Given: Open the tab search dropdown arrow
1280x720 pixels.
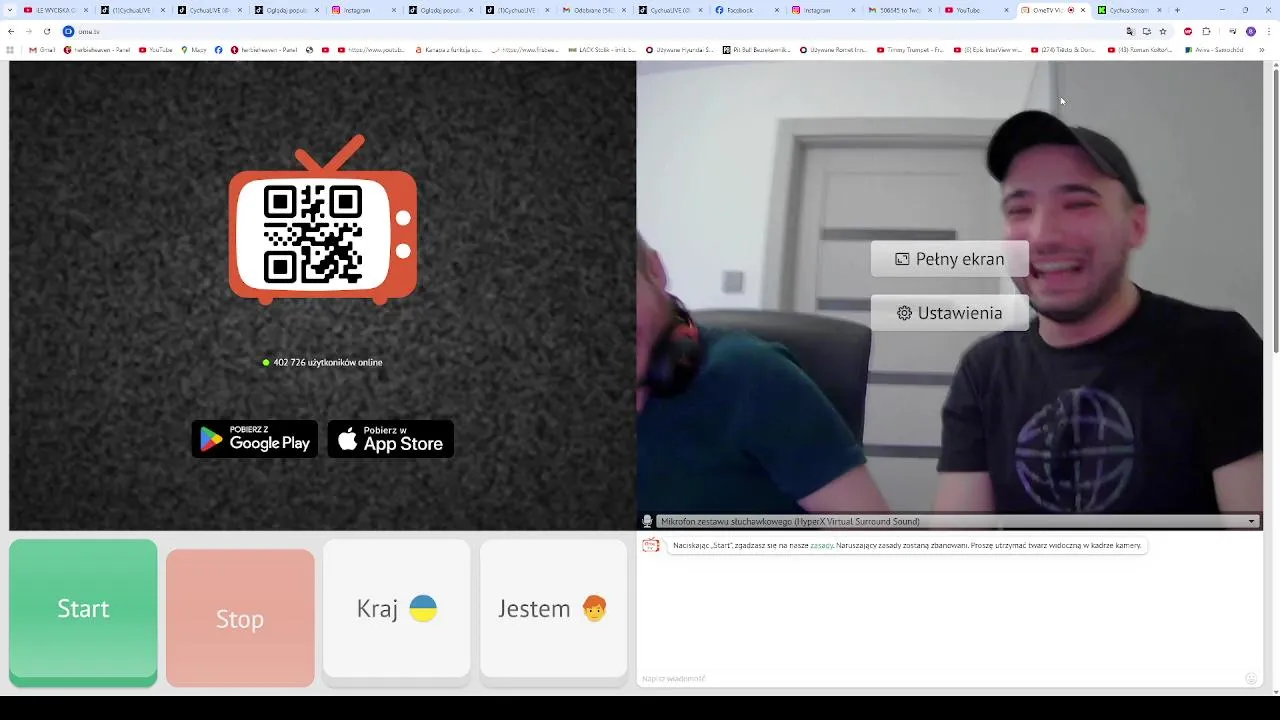Looking at the screenshot, I should (x=11, y=10).
